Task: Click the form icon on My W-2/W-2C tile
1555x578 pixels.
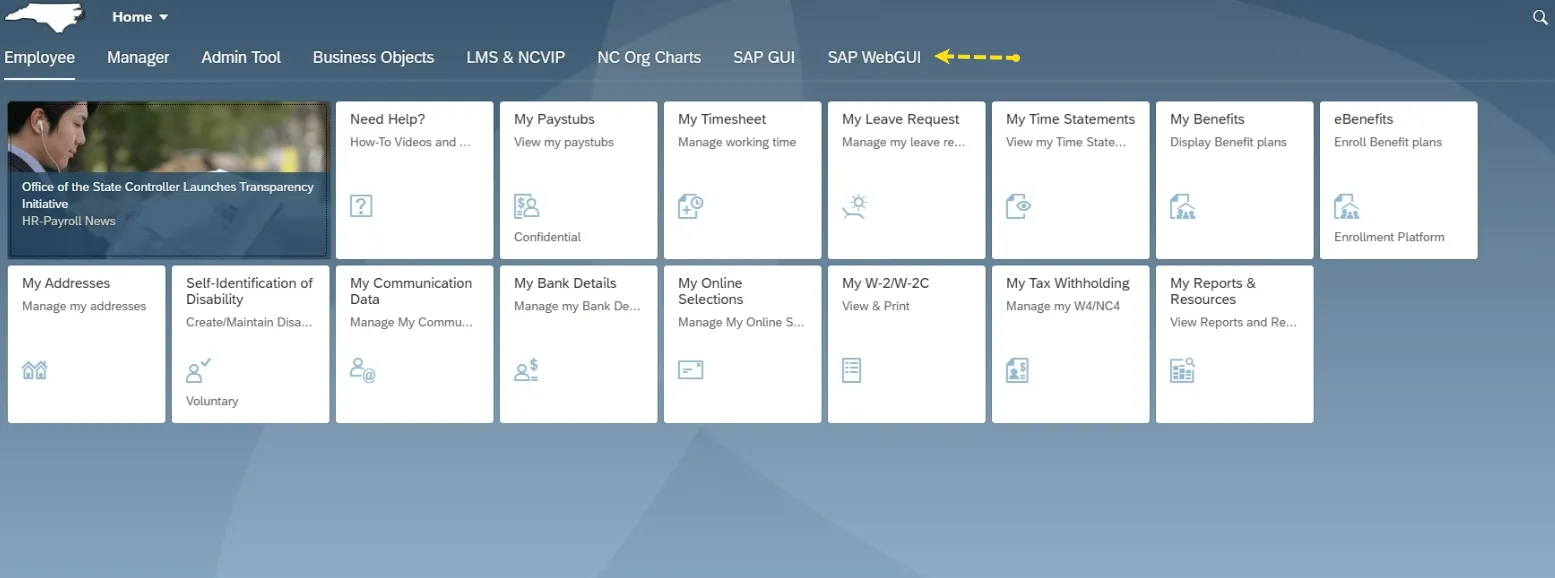Action: pos(851,370)
